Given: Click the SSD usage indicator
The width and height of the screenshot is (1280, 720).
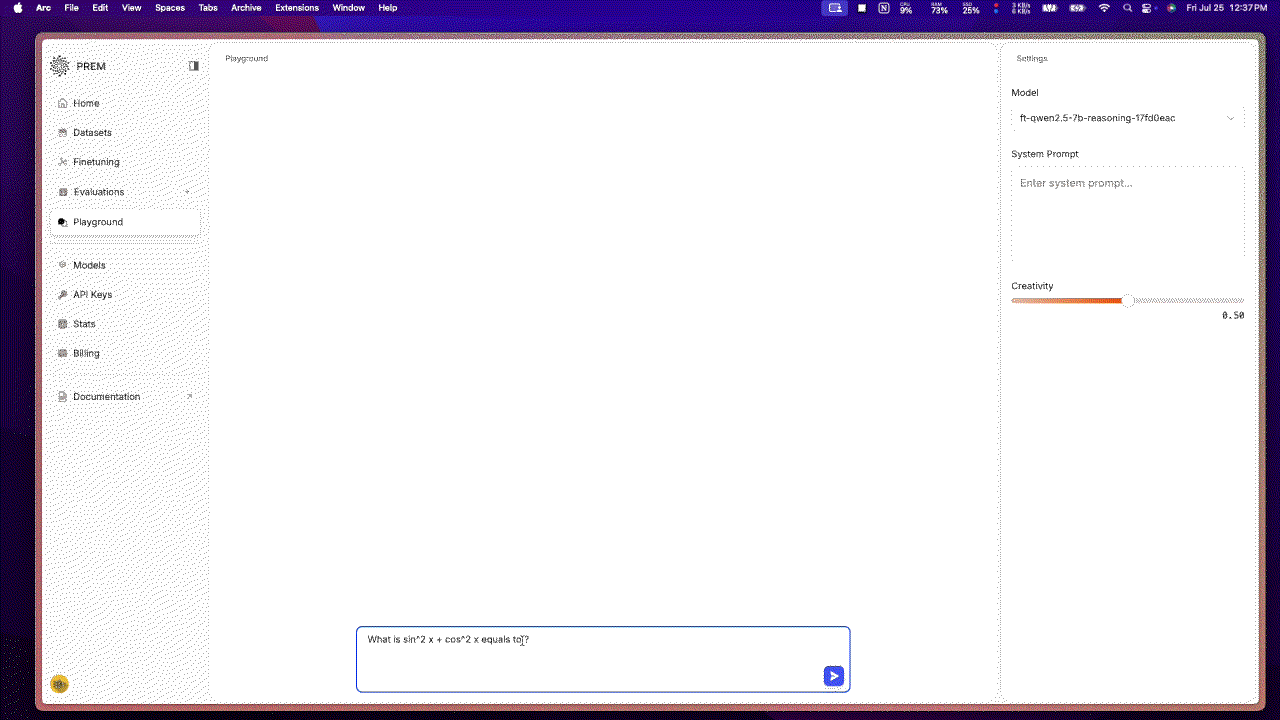Looking at the screenshot, I should 971,8.
